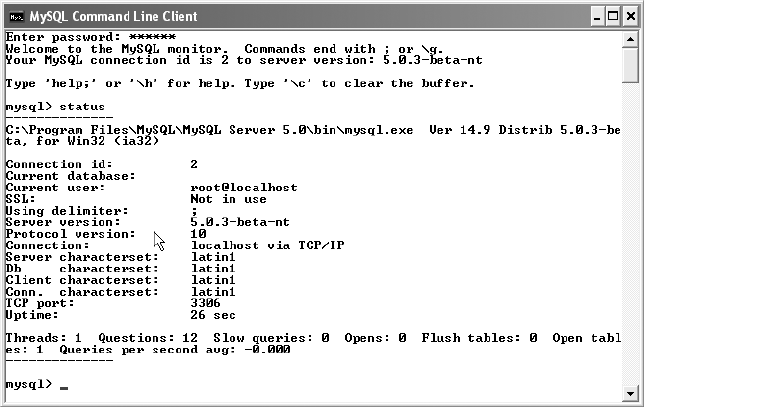Click the empty scrollbar track below thumb
Image resolution: width=765 pixels, height=407 pixels.
coord(630,234)
